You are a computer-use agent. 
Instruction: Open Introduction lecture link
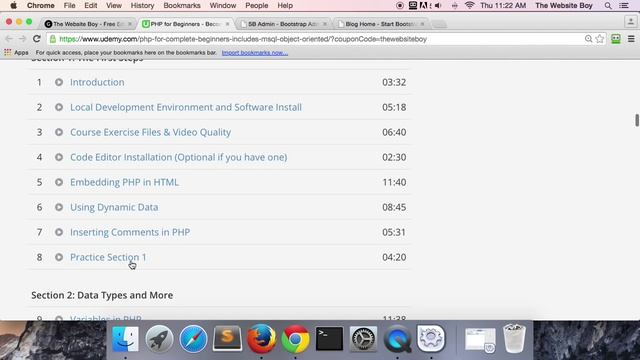[x=97, y=82]
